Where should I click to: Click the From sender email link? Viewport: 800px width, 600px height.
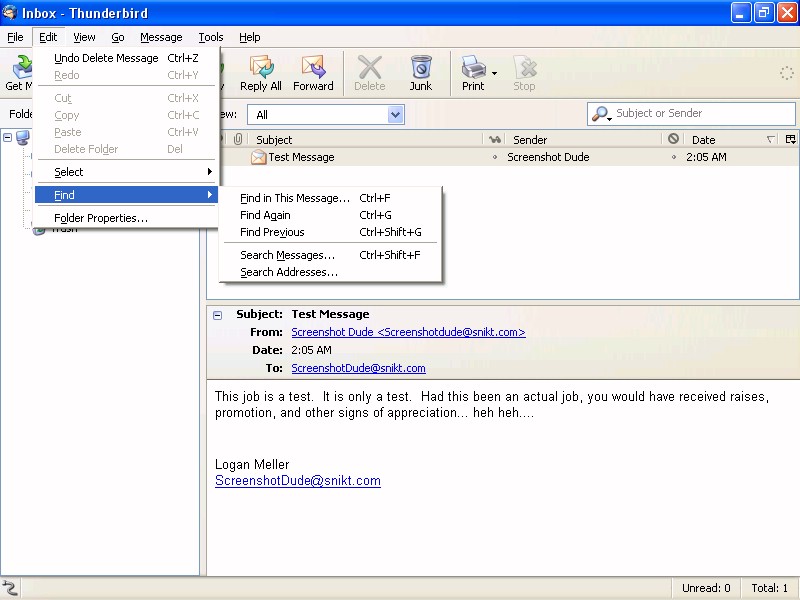(408, 332)
